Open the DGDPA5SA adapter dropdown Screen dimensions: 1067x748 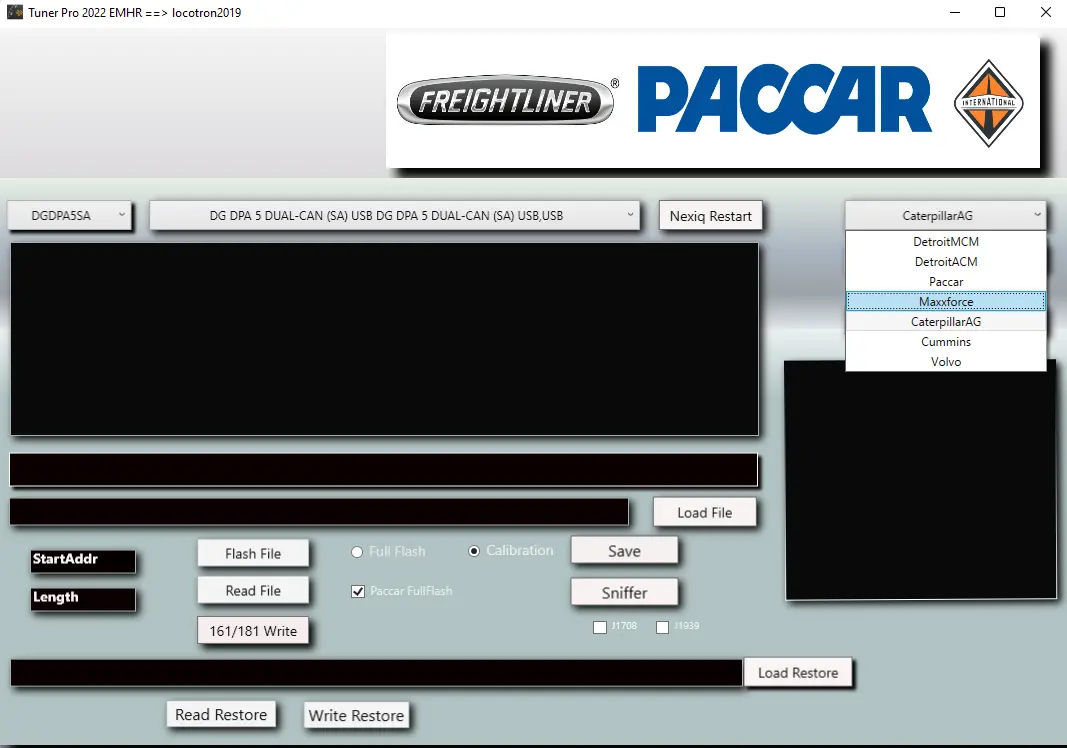69,216
